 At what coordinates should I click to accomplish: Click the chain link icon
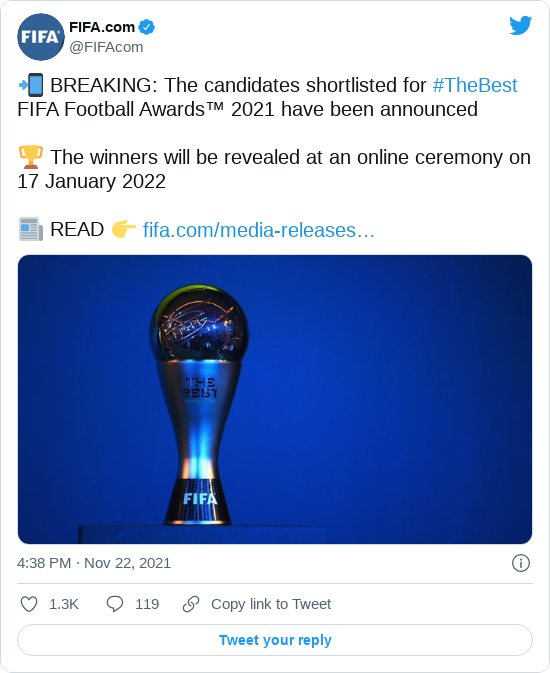point(191,604)
